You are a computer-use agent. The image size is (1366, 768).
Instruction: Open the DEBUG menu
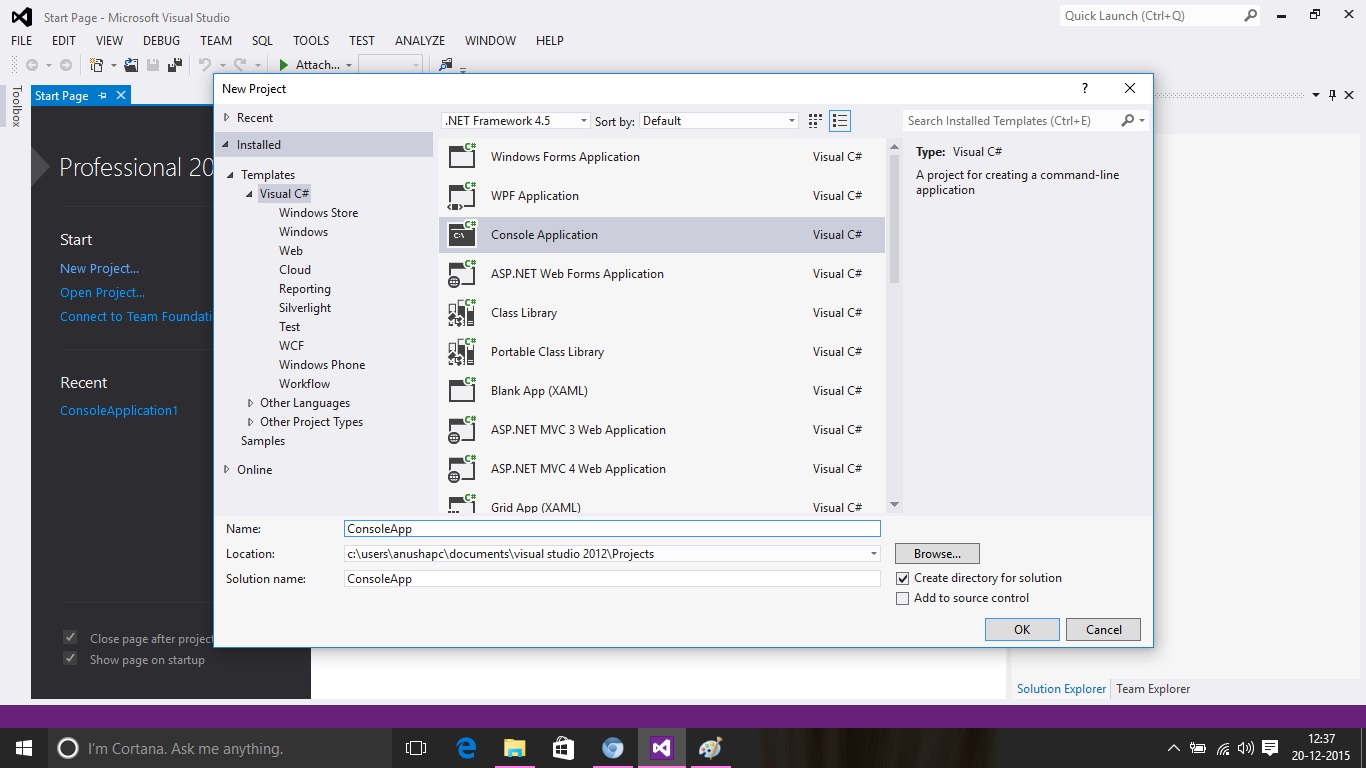tap(161, 40)
